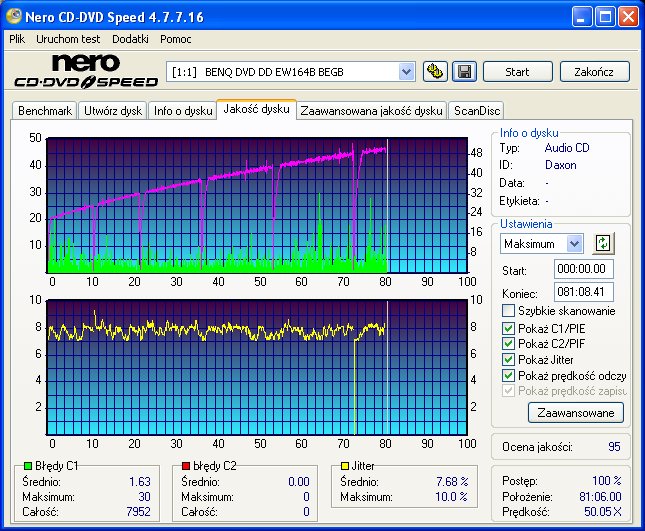Viewport: 645px width, 531px height.
Task: Click the C1 Maksimum value 30
Action: coord(144,496)
